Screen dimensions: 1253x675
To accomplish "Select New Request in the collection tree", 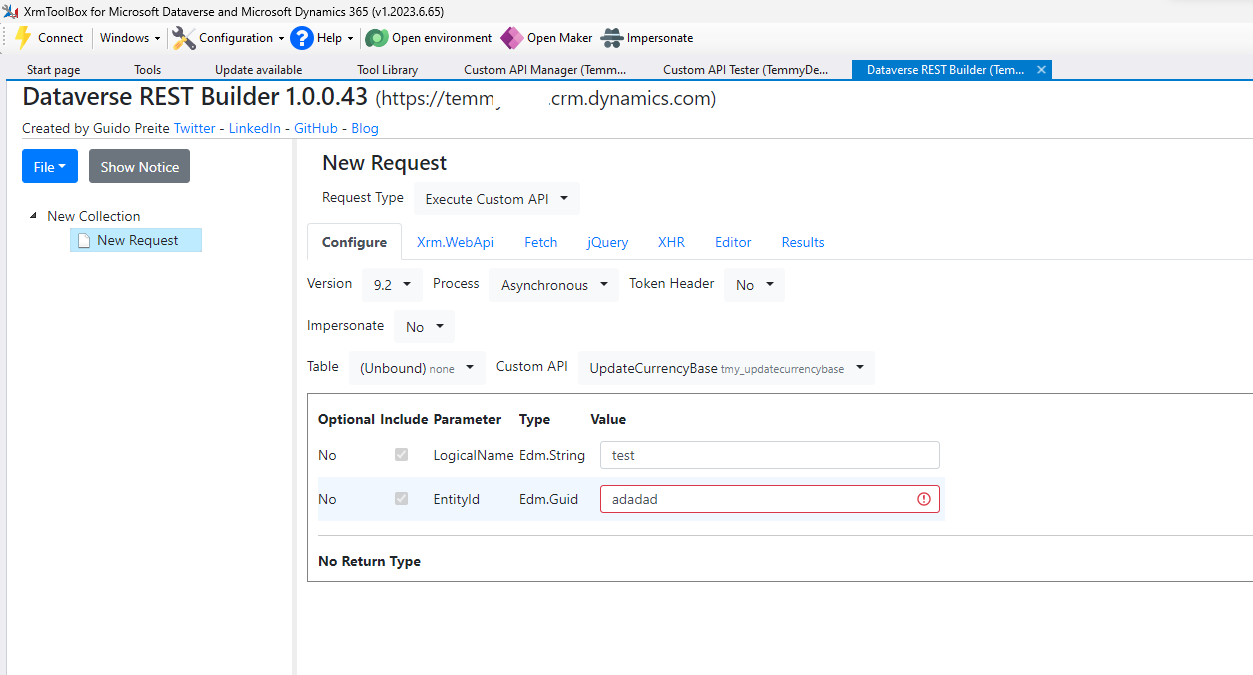I will coord(136,240).
